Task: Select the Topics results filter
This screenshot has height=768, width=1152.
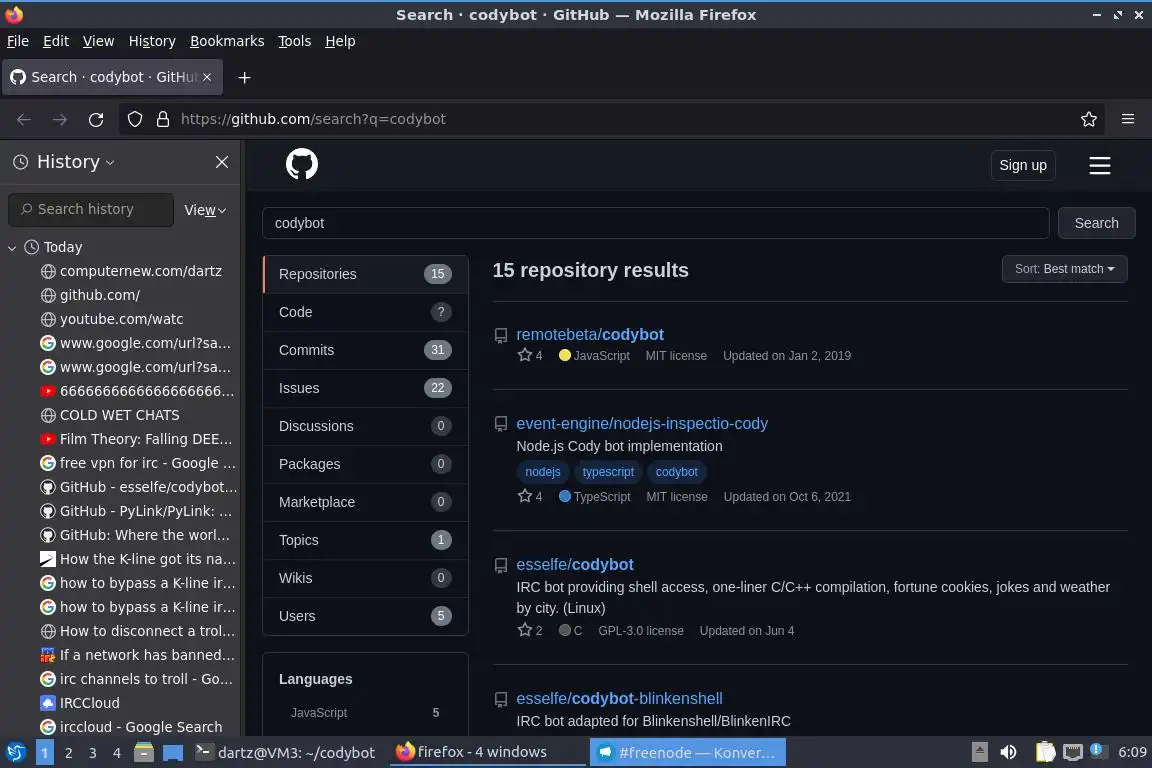Action: (365, 539)
